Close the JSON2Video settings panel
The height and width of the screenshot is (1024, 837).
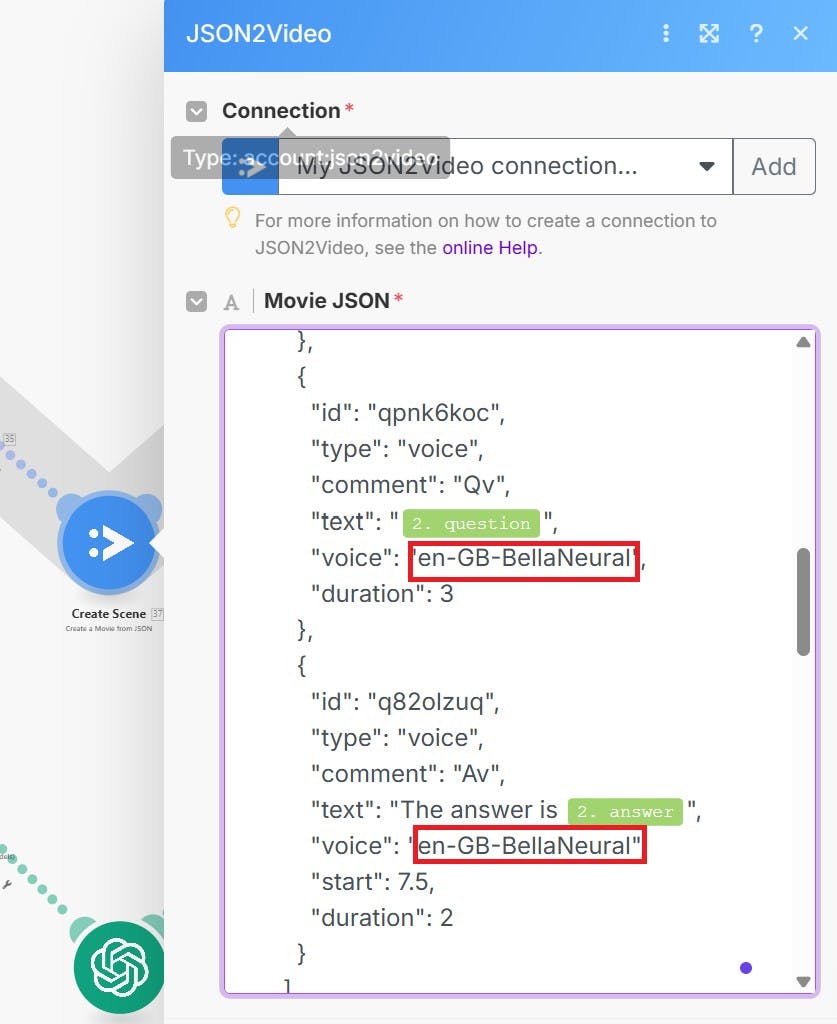point(800,34)
